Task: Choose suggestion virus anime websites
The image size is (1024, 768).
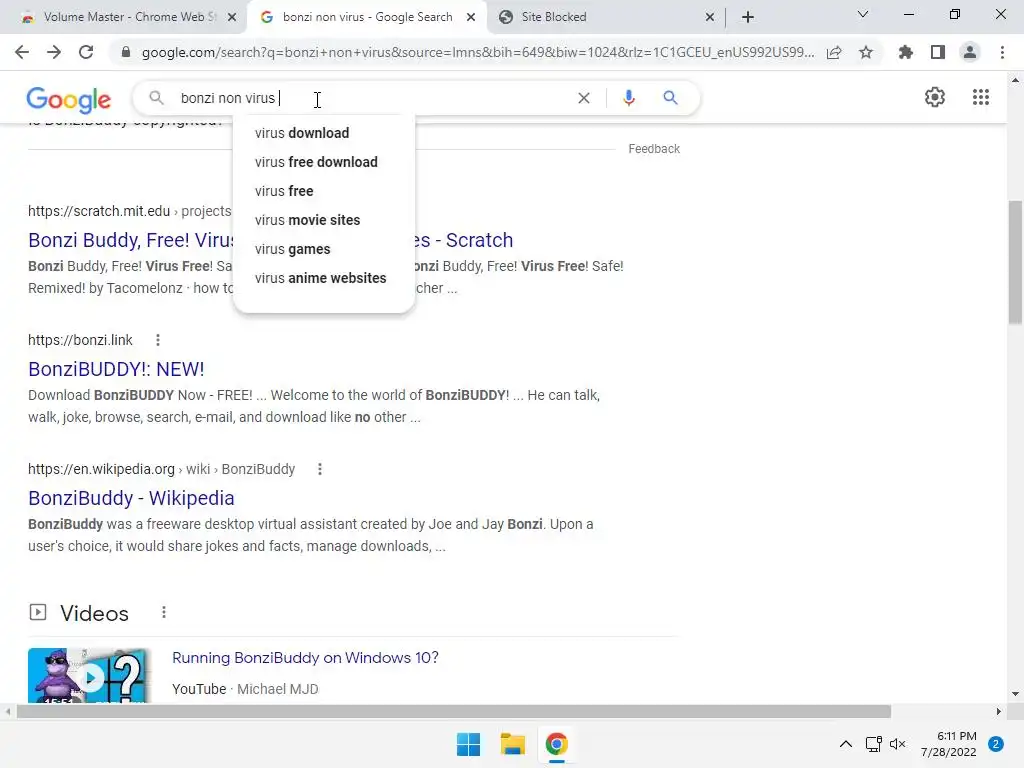Action: 324,278
